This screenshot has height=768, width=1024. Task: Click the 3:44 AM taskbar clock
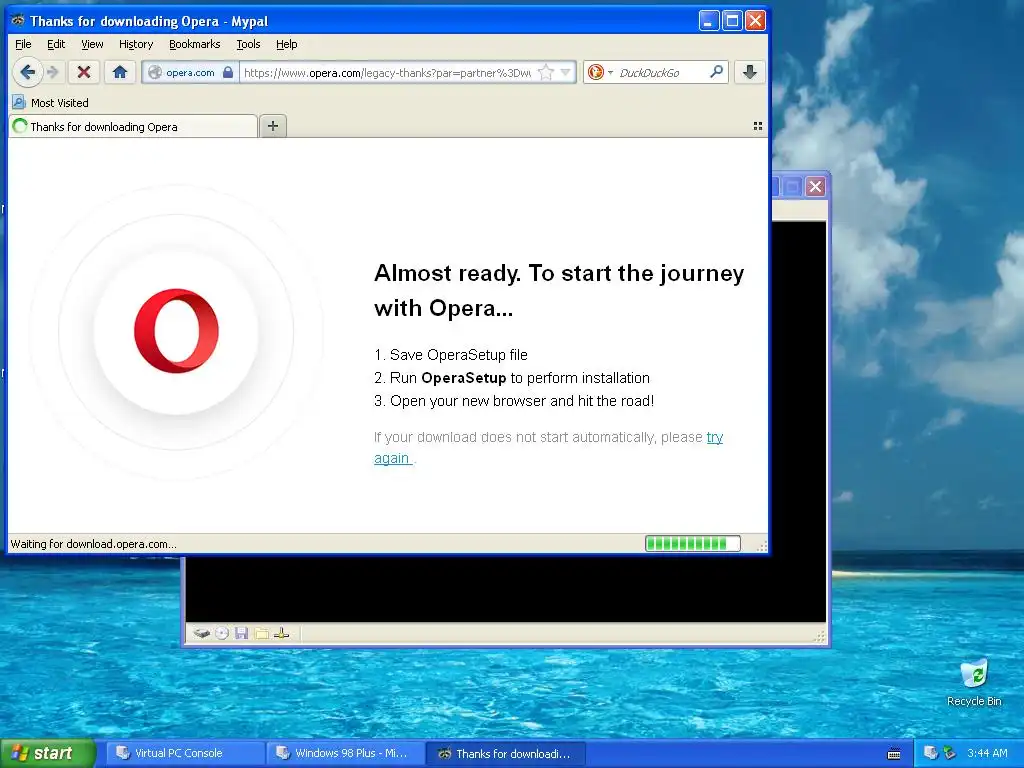987,753
